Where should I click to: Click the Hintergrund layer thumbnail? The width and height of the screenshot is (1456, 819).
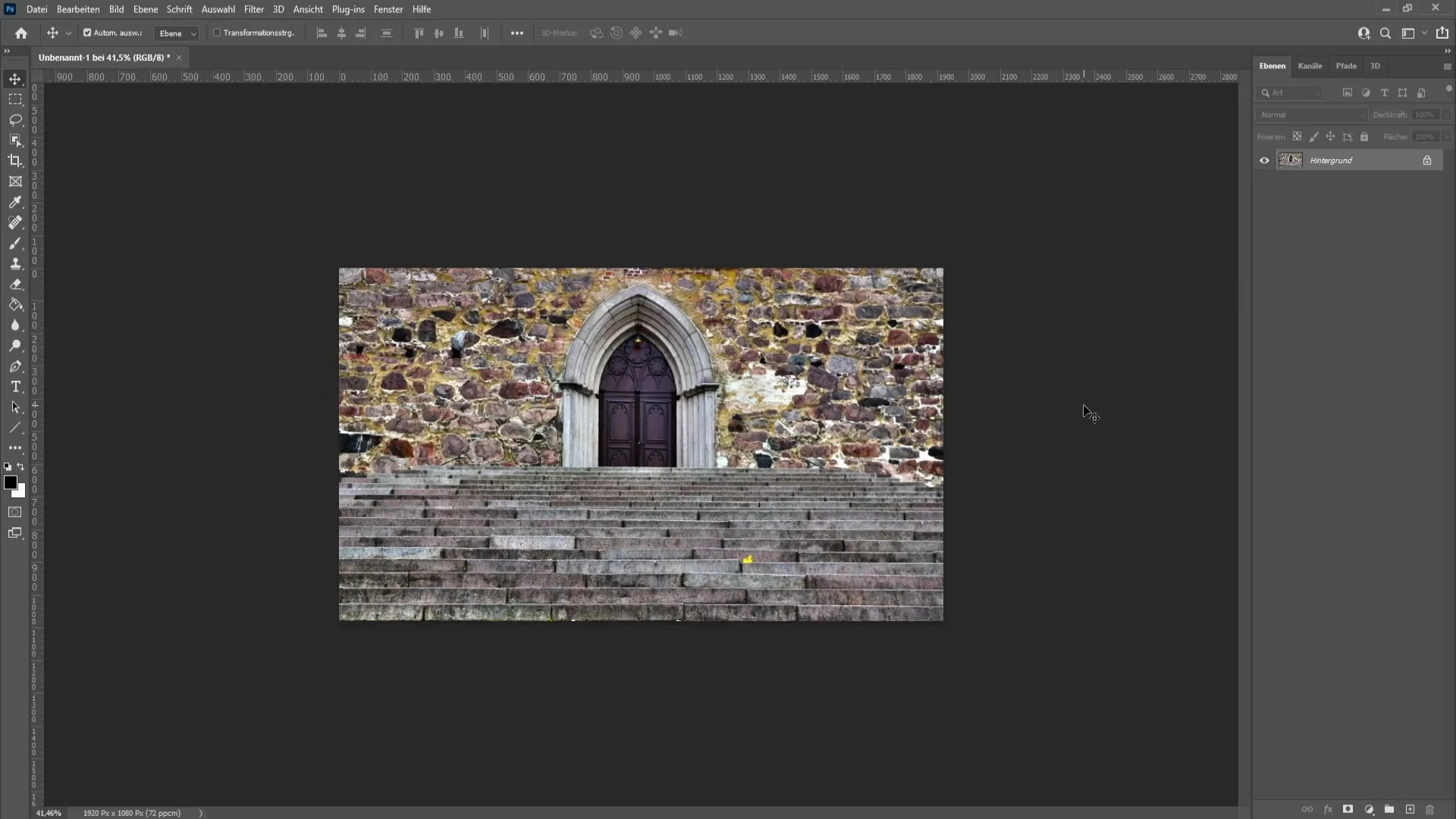pos(1291,160)
